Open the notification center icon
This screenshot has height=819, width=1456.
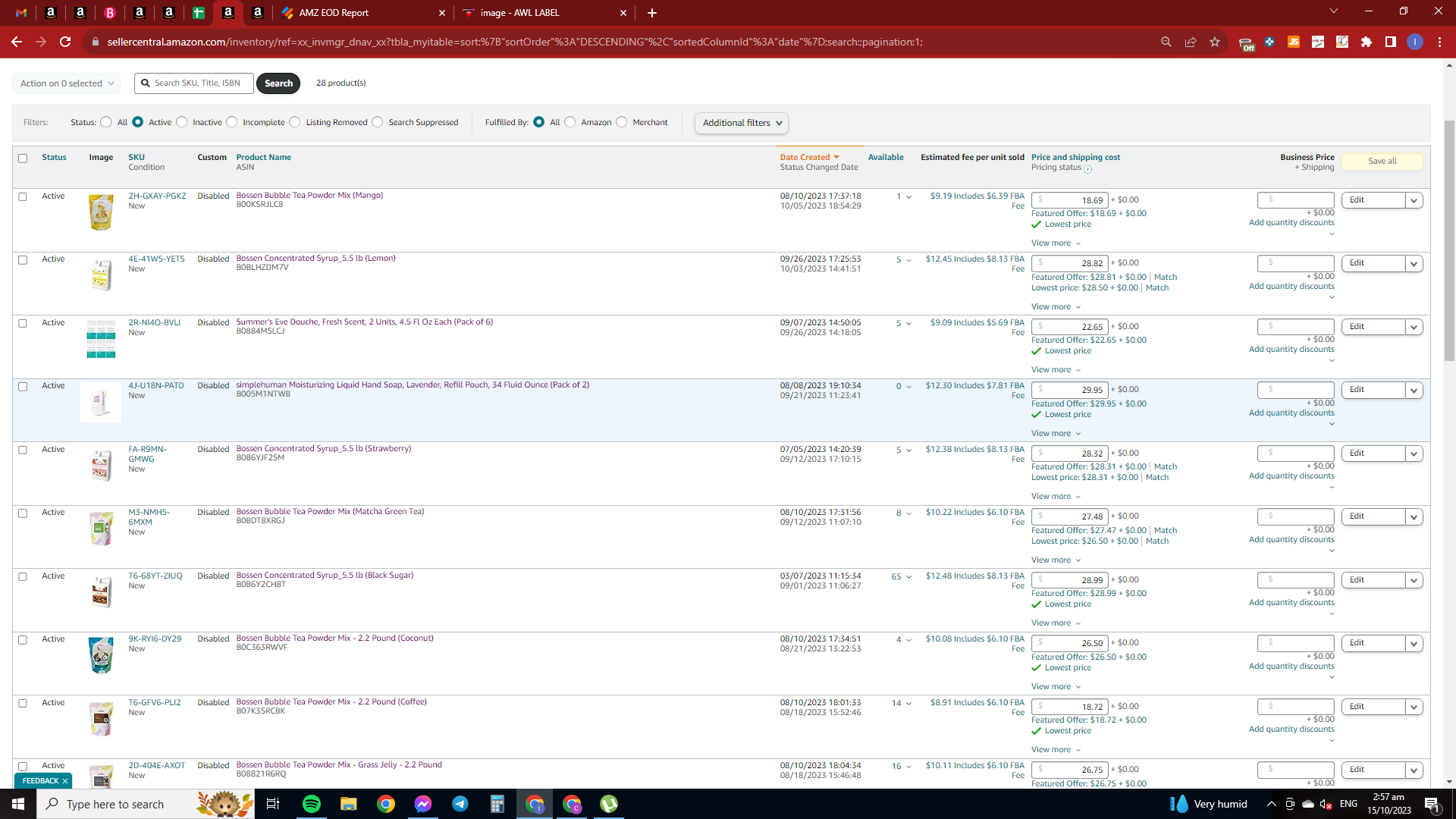pos(1432,804)
